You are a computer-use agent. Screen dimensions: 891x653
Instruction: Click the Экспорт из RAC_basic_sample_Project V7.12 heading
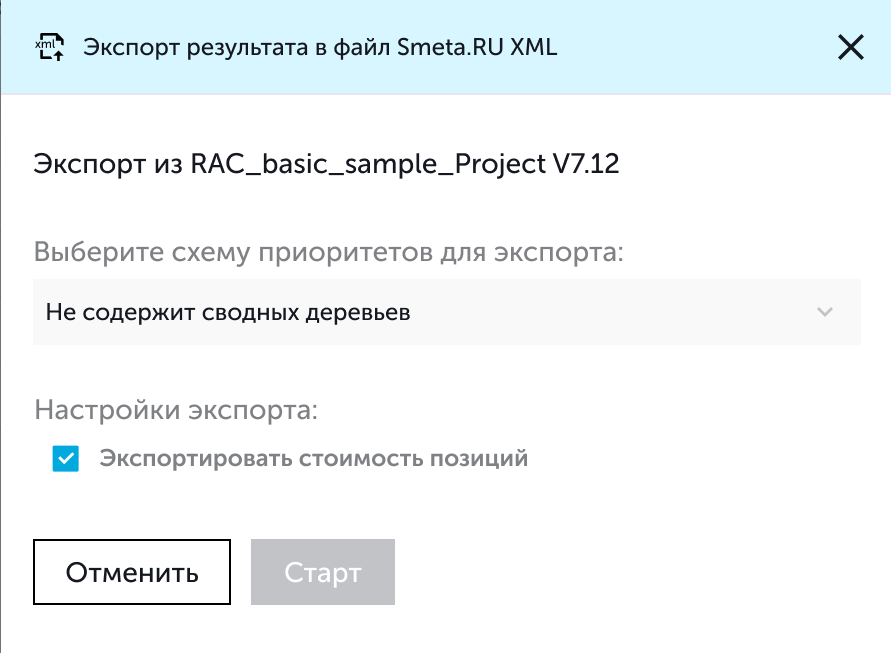coord(327,164)
